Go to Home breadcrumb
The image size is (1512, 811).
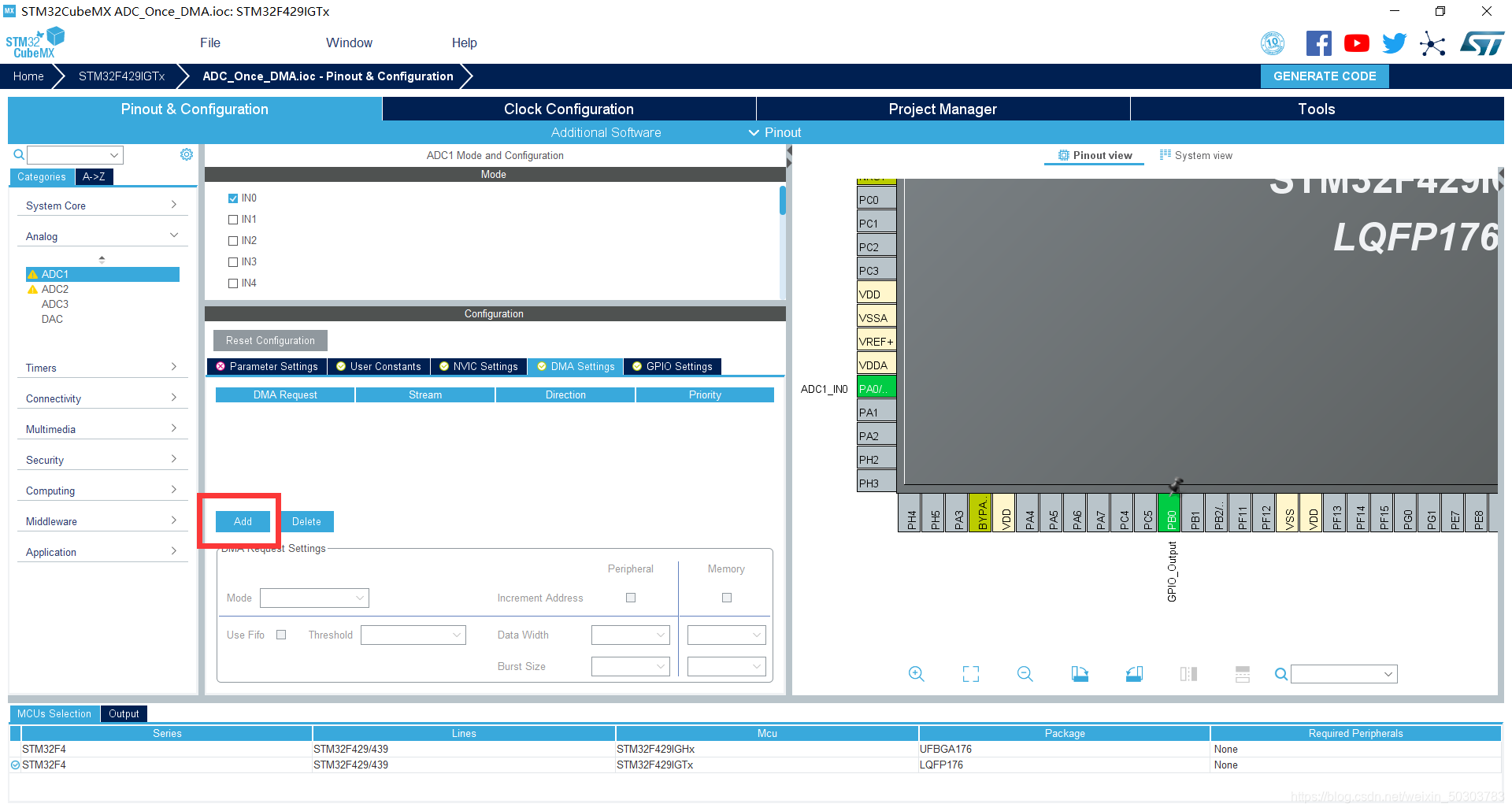28,76
